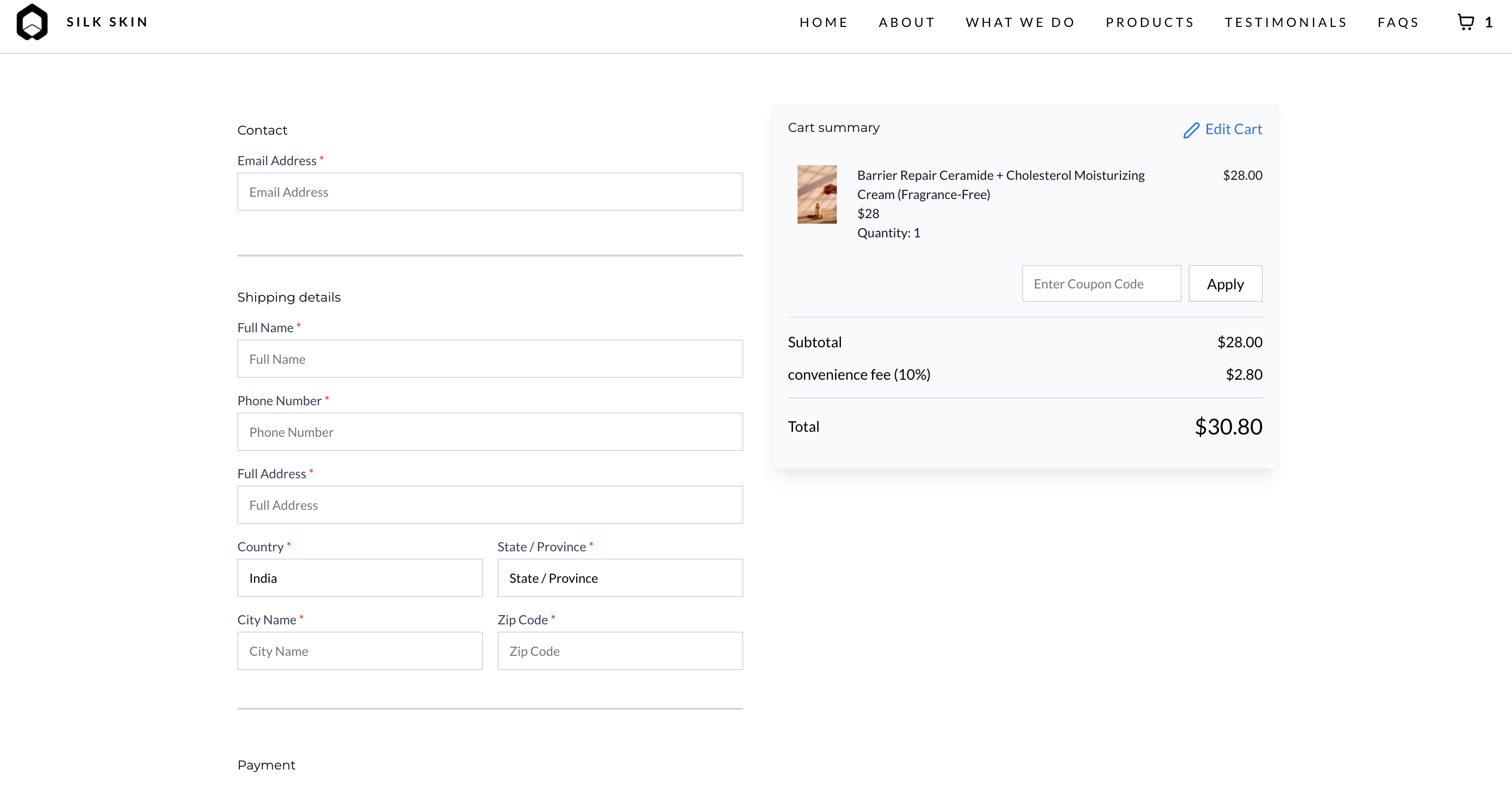The image size is (1512, 785).
Task: Click the Edit Cart link text
Action: pyautogui.click(x=1233, y=129)
